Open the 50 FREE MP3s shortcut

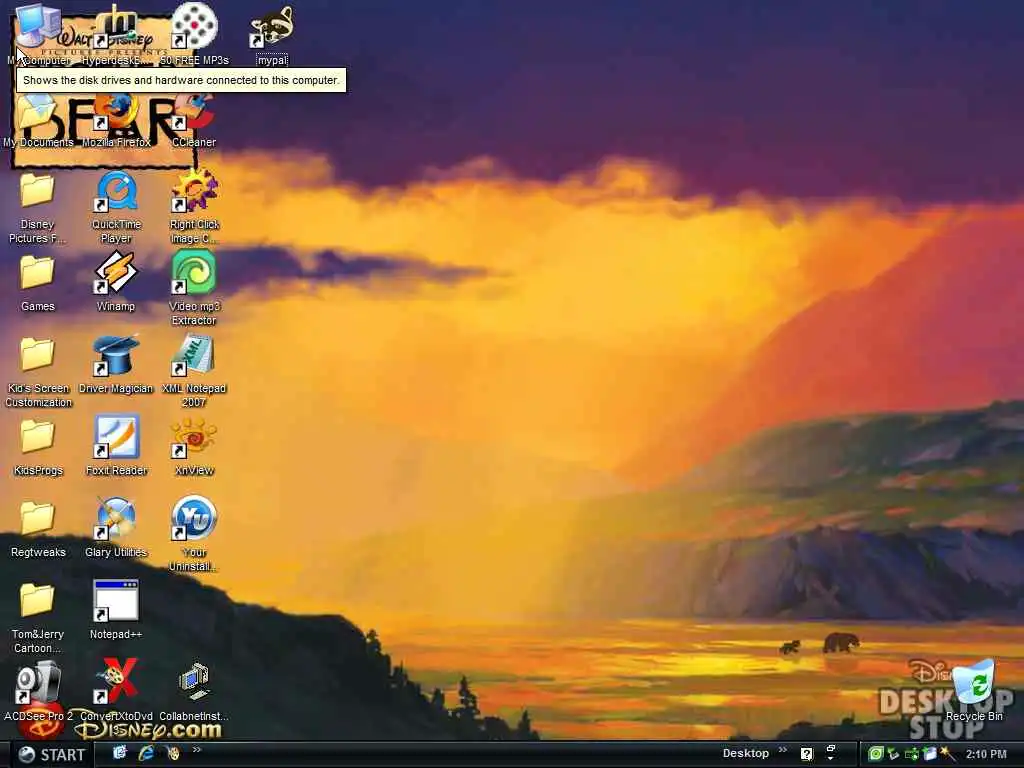(195, 34)
